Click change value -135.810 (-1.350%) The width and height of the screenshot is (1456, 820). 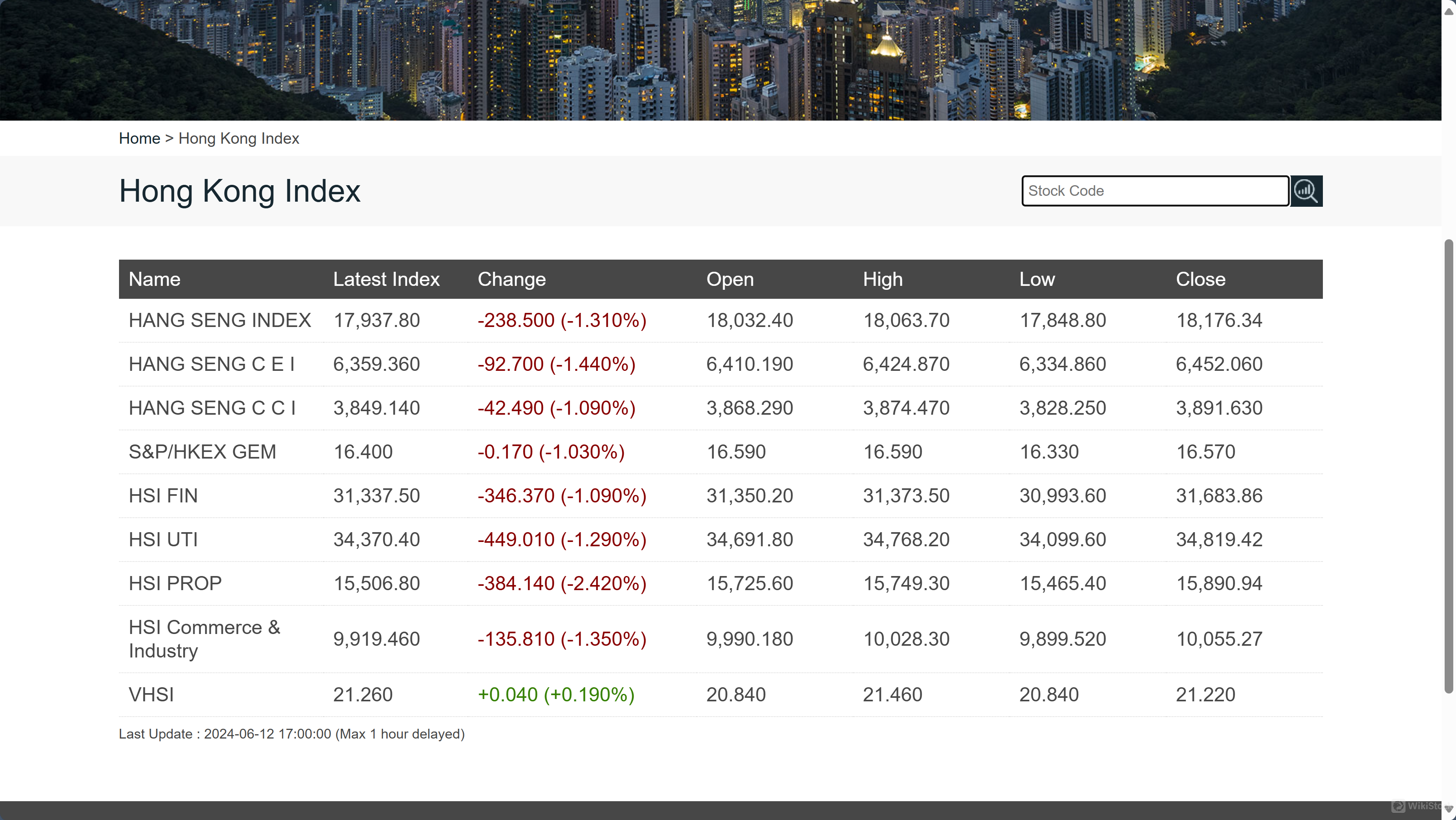coord(562,639)
